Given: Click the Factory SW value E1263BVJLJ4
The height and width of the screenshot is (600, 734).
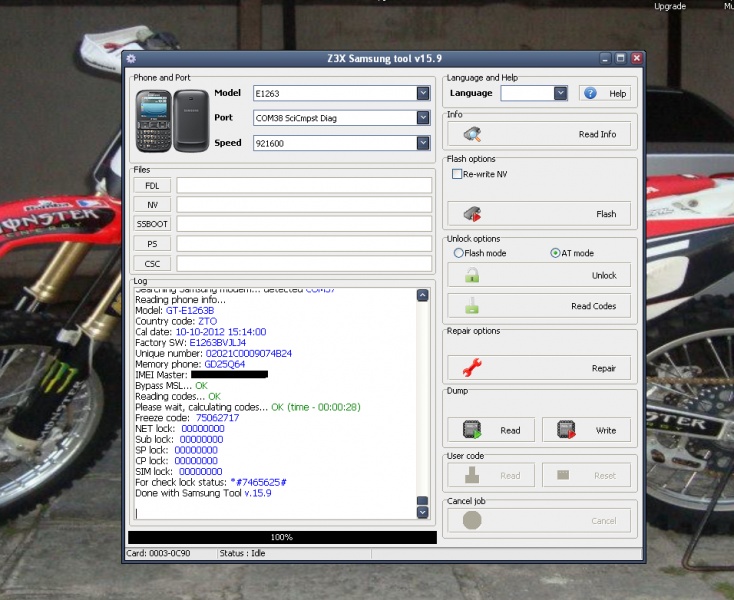Looking at the screenshot, I should click(217, 343).
